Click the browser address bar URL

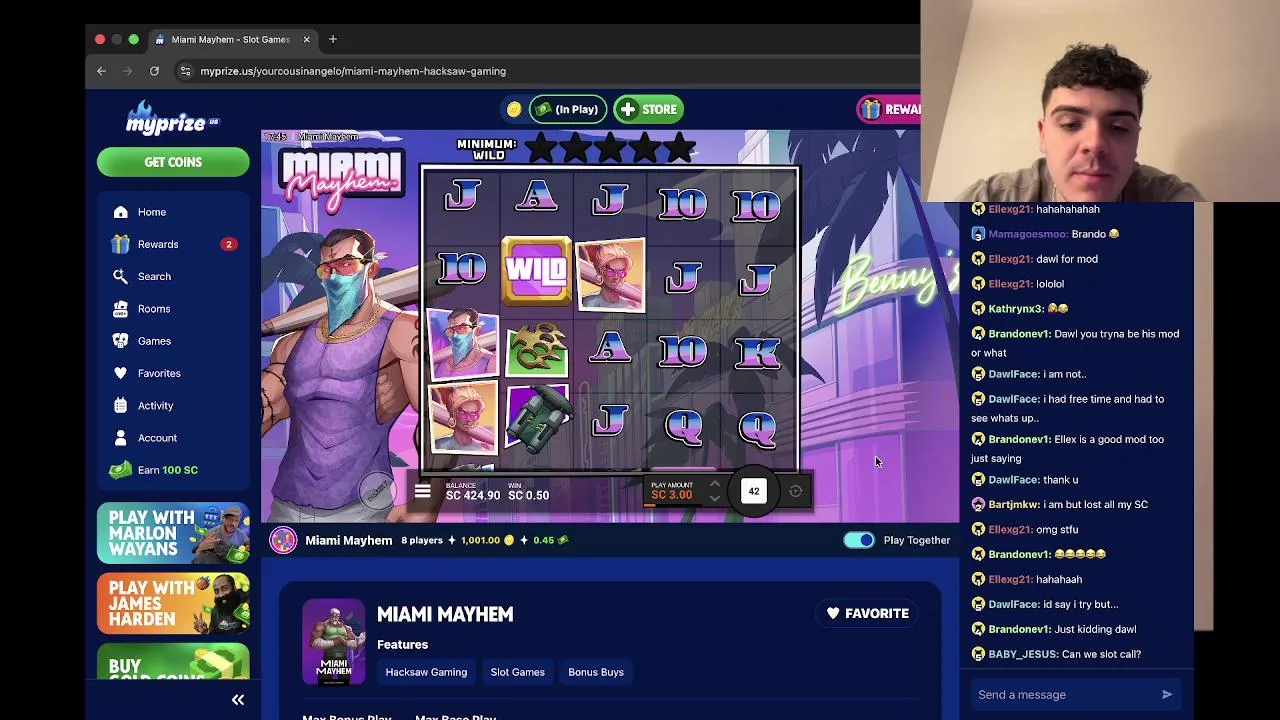[353, 71]
